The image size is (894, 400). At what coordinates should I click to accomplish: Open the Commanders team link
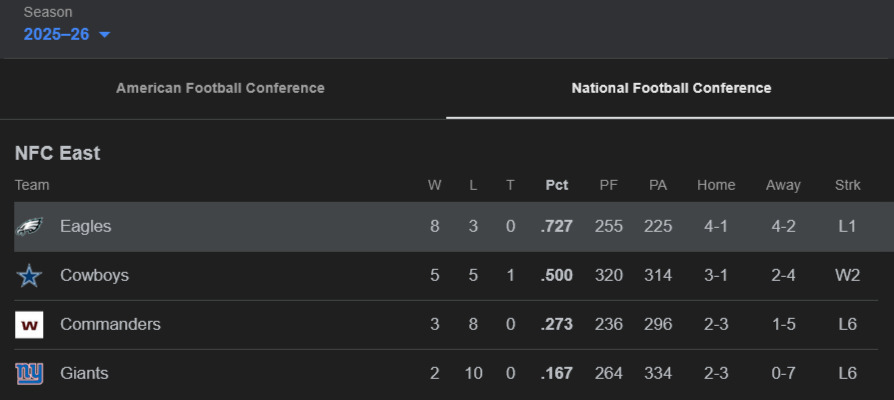pos(110,325)
